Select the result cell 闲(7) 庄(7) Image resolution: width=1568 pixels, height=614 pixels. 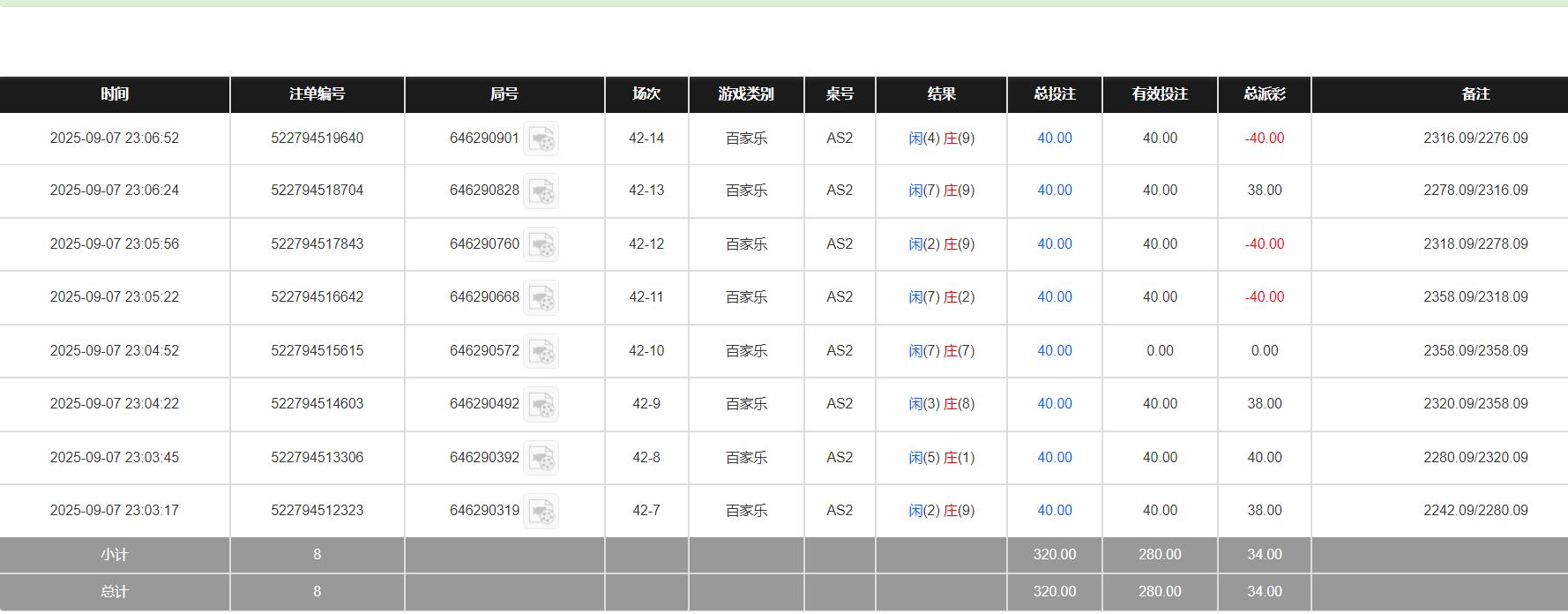click(941, 351)
